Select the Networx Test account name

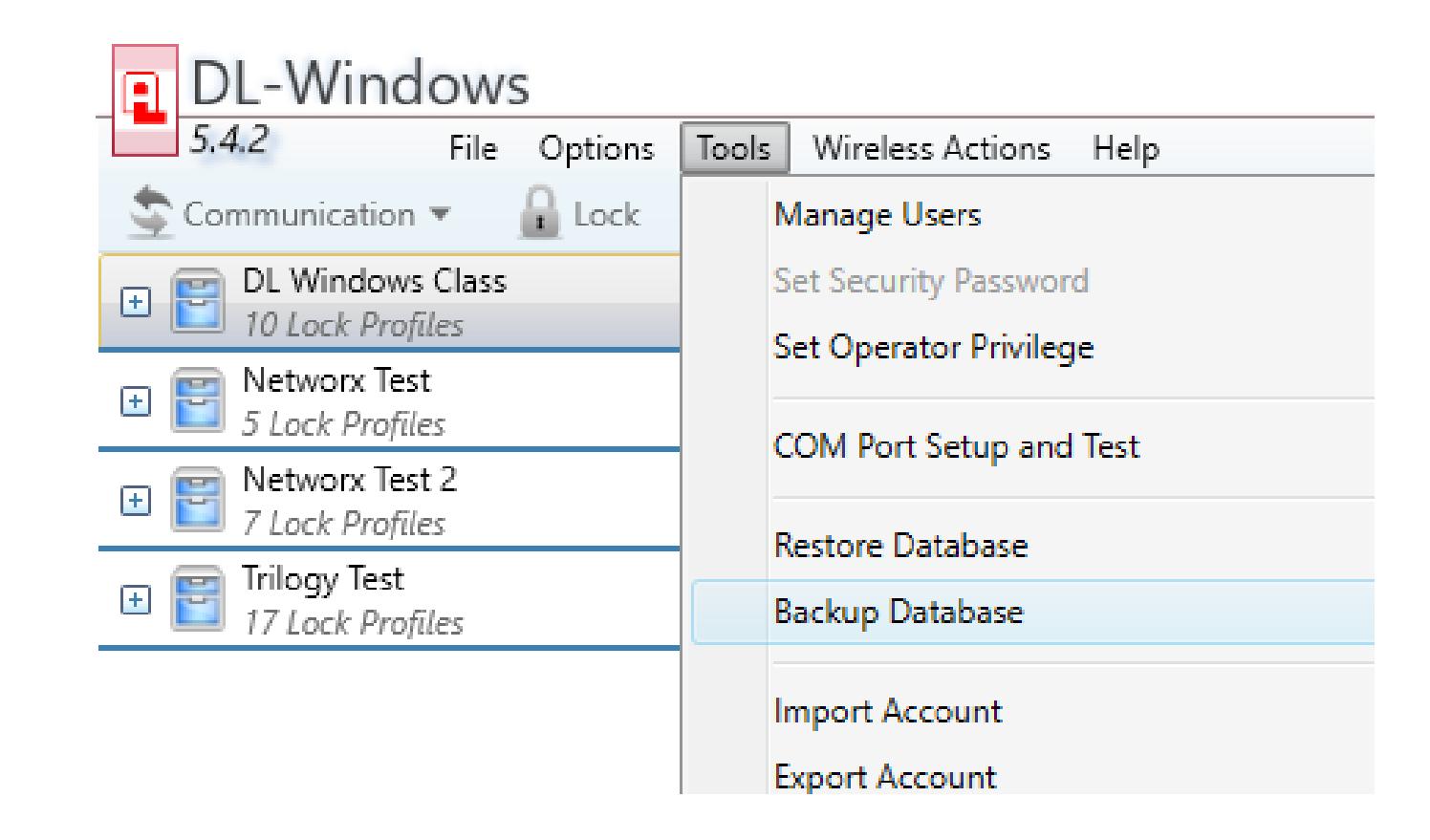[336, 380]
